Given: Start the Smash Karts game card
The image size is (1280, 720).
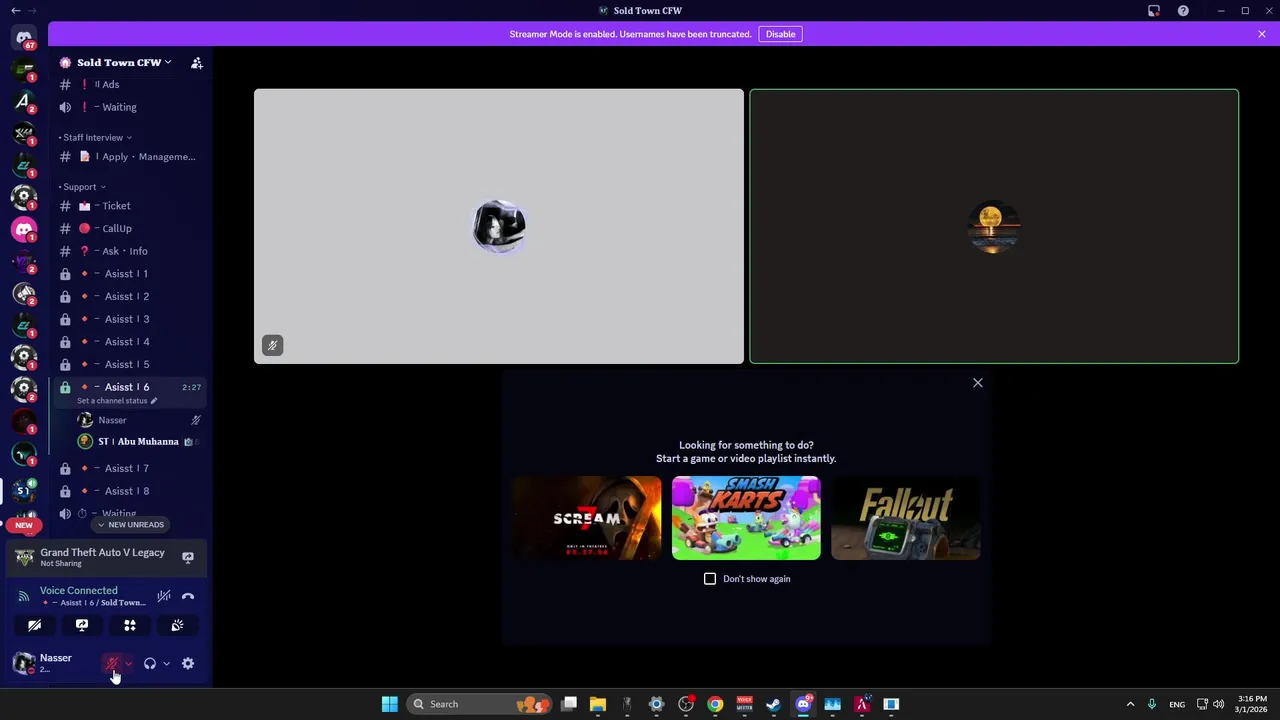Looking at the screenshot, I should (746, 518).
